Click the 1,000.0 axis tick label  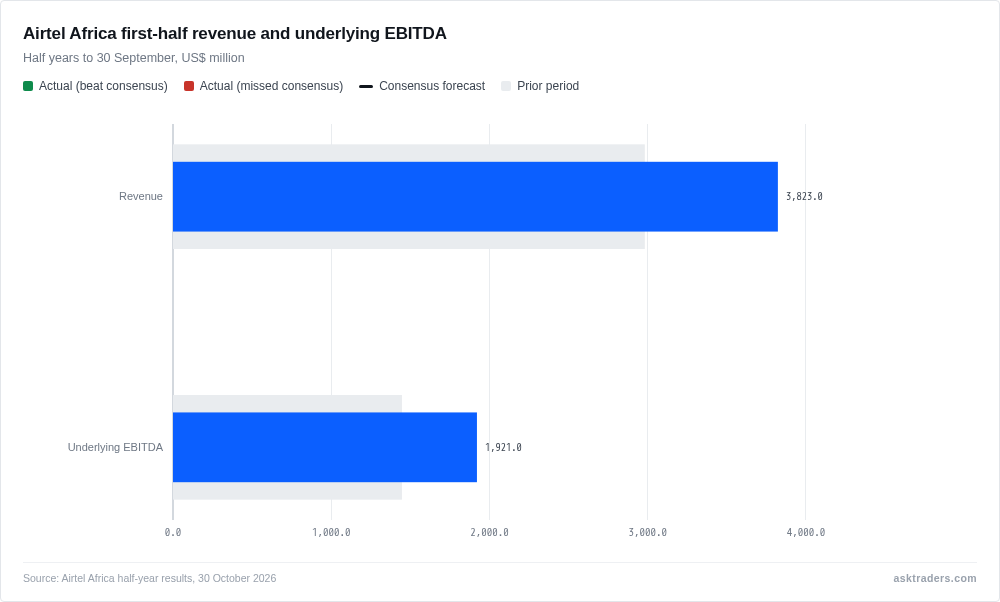click(331, 532)
